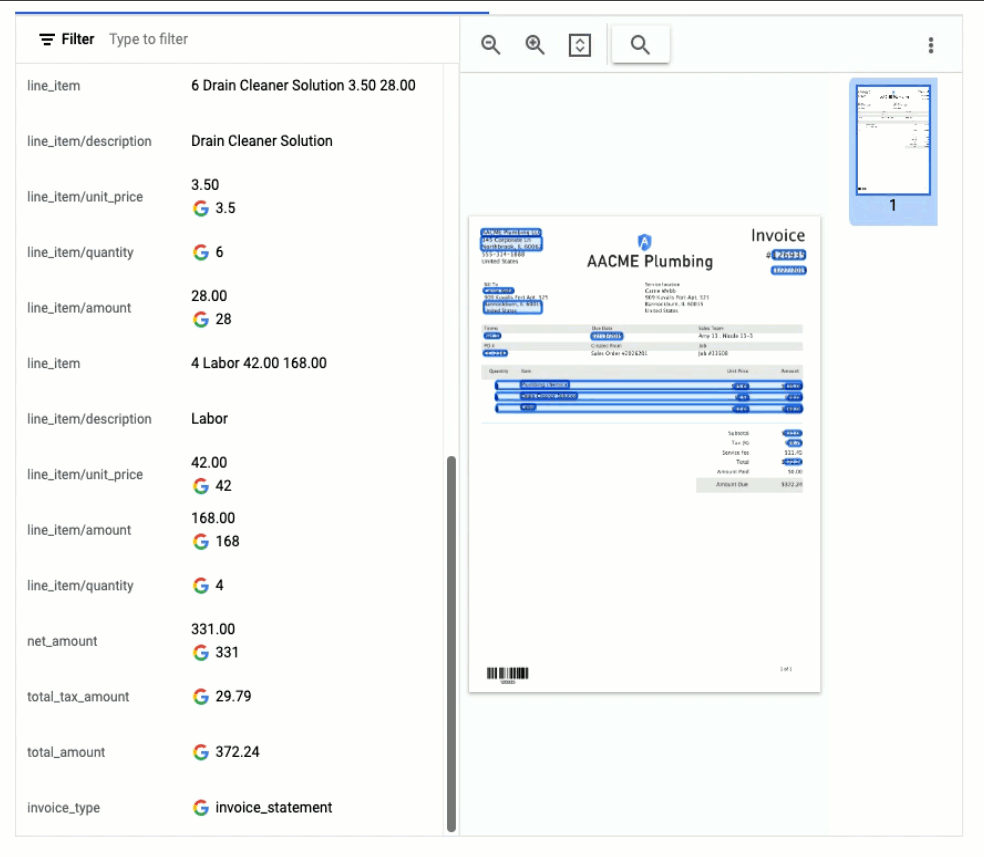
Task: Click the Google icon beside quantity 6
Action: pyautogui.click(x=201, y=252)
